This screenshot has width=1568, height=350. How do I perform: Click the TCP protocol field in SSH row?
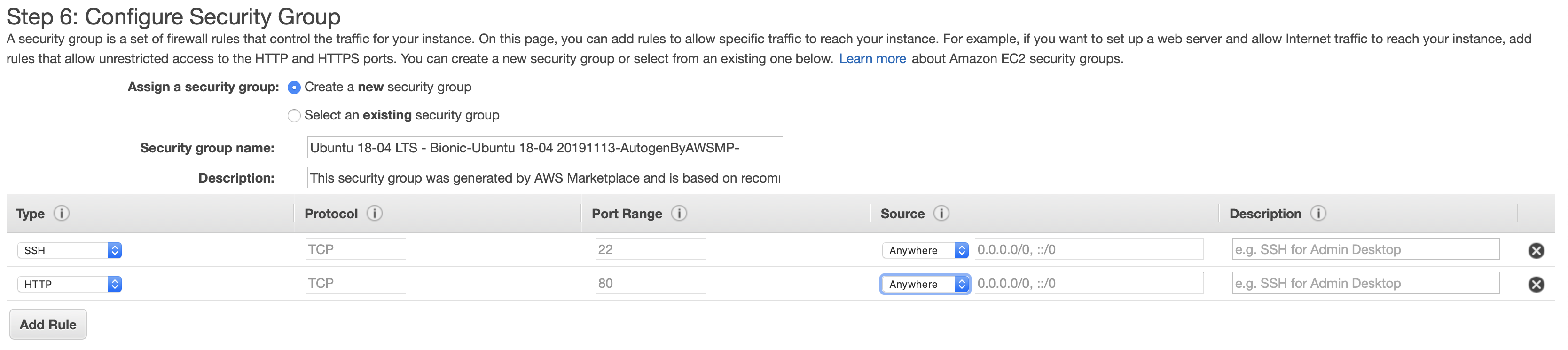(x=355, y=249)
